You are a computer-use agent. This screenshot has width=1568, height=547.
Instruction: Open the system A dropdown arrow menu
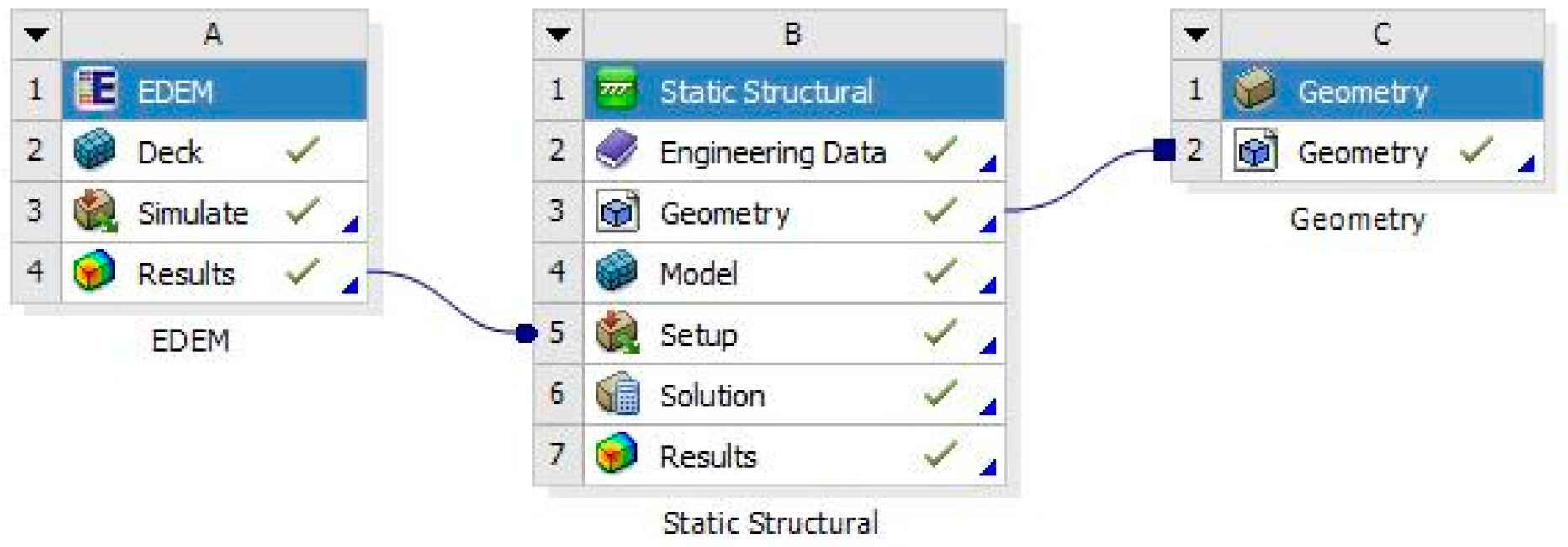(x=36, y=35)
